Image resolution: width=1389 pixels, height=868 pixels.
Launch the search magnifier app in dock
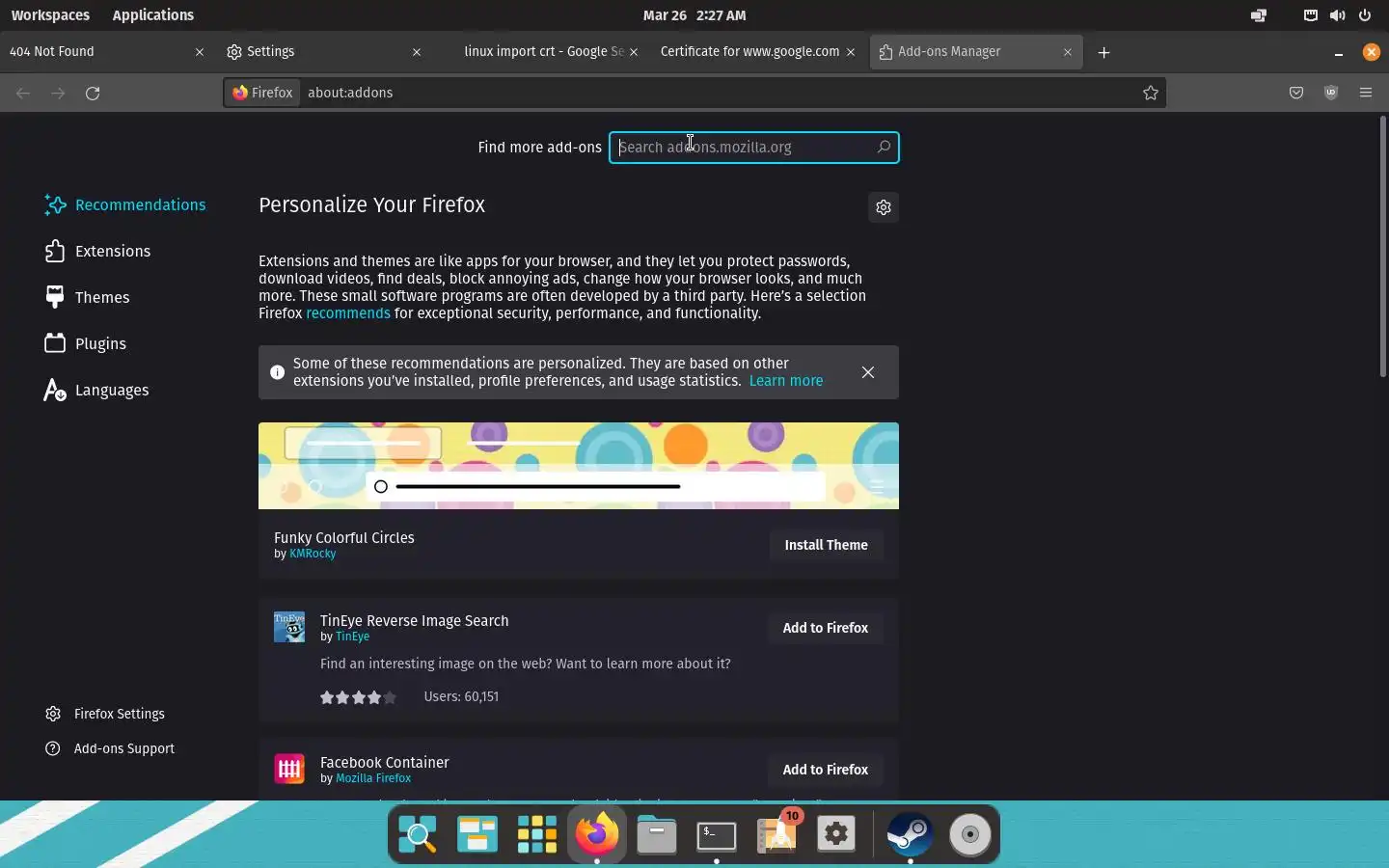[x=418, y=834]
